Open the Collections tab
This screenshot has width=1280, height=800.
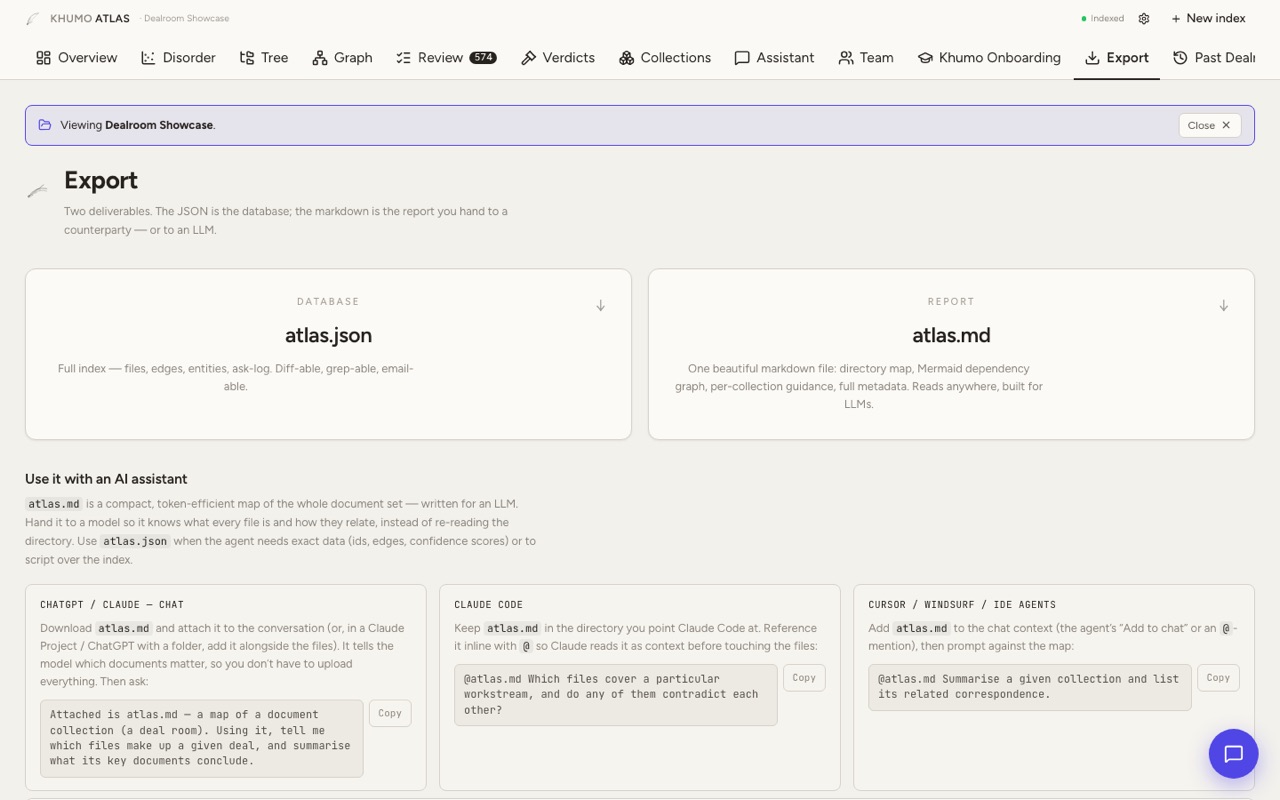pos(665,58)
